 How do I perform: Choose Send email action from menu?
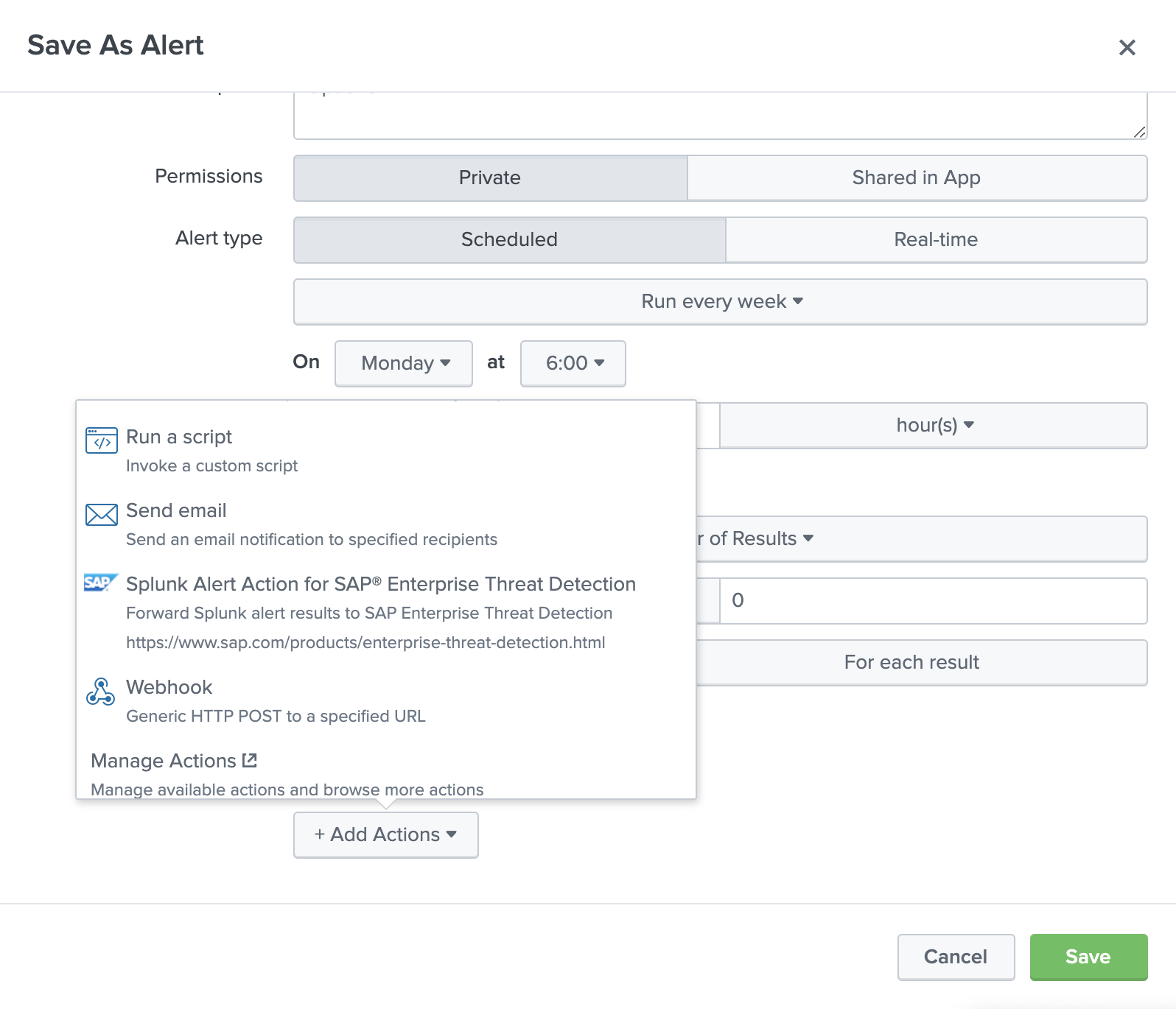[x=177, y=510]
